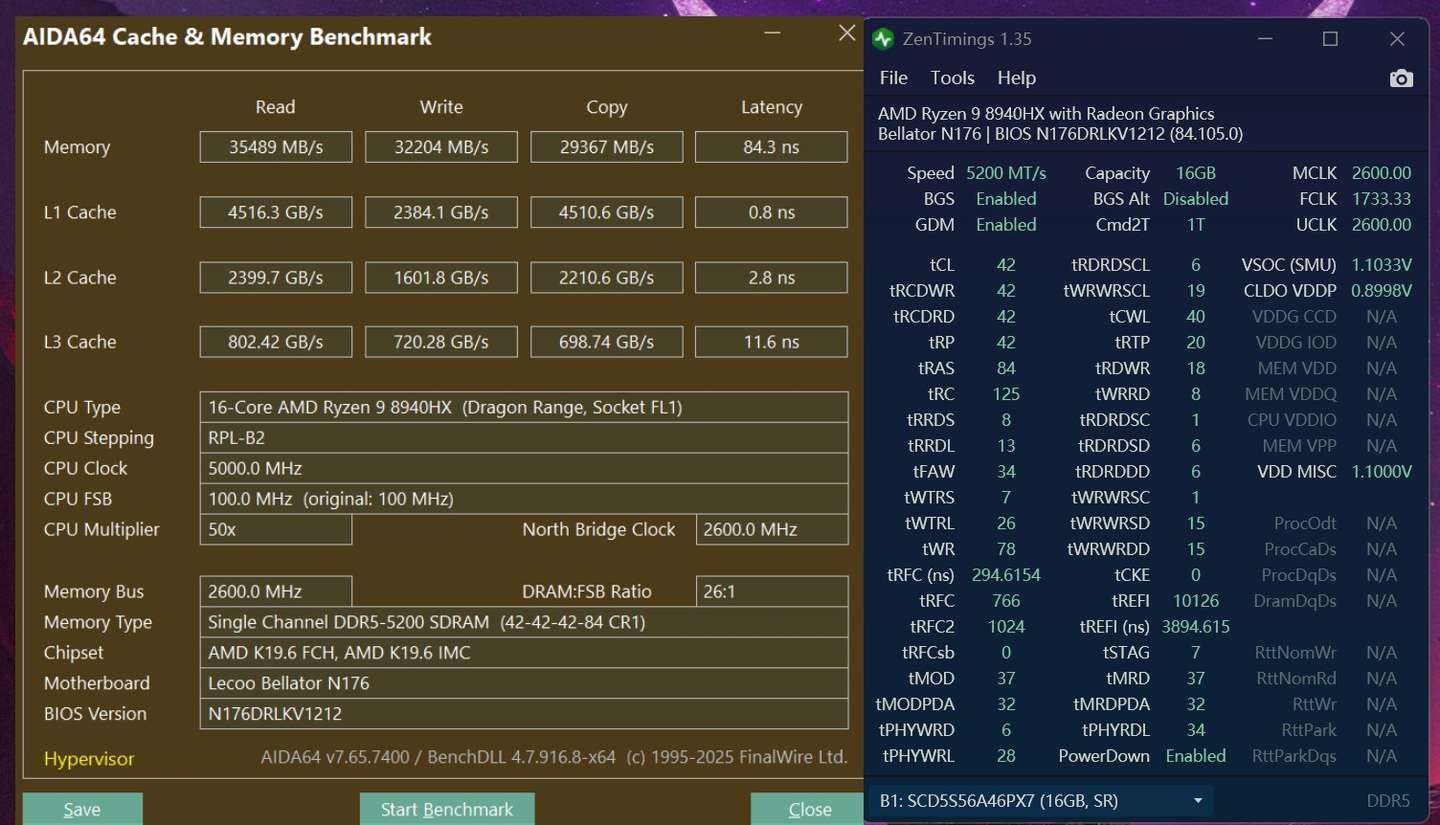Click the BIOS Version field N176DRLKV1212

point(524,714)
